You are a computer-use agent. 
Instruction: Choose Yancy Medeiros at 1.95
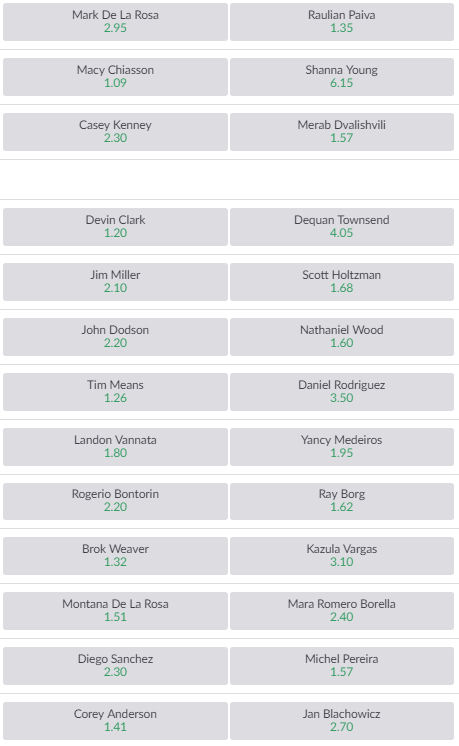pyautogui.click(x=342, y=447)
